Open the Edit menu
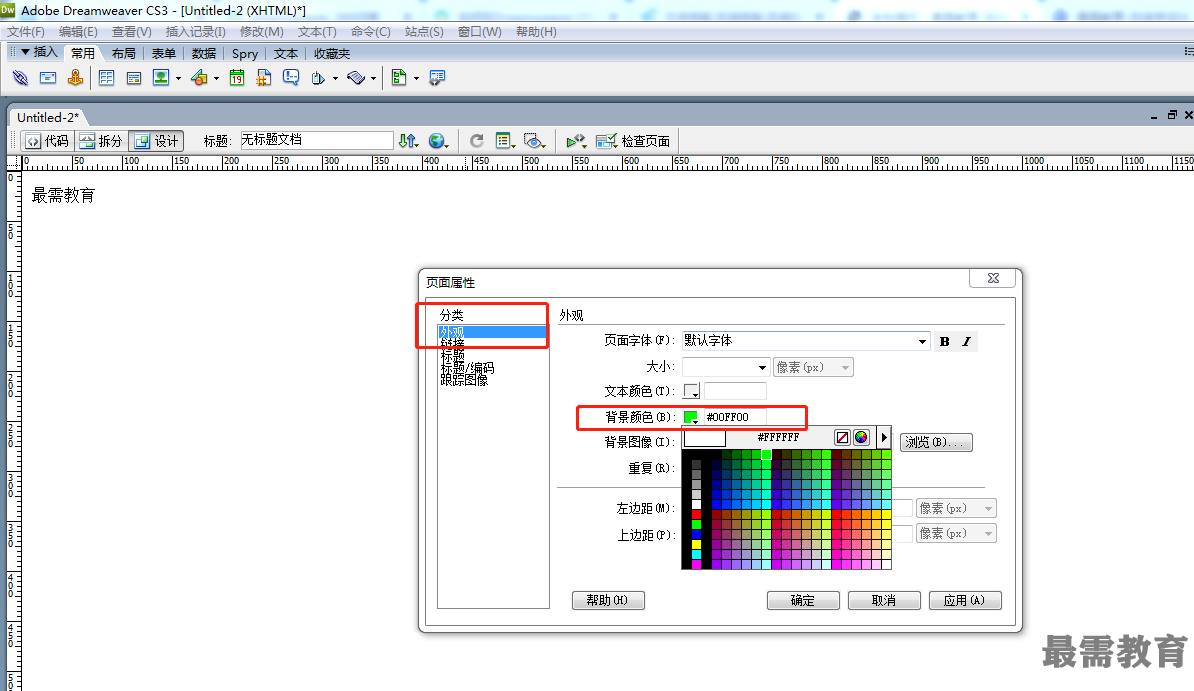Screen dimensions: 1194x691 [78, 32]
